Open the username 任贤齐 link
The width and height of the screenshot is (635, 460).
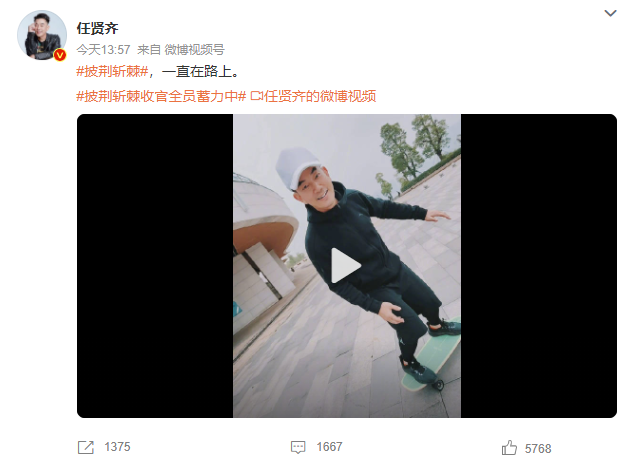point(97,28)
